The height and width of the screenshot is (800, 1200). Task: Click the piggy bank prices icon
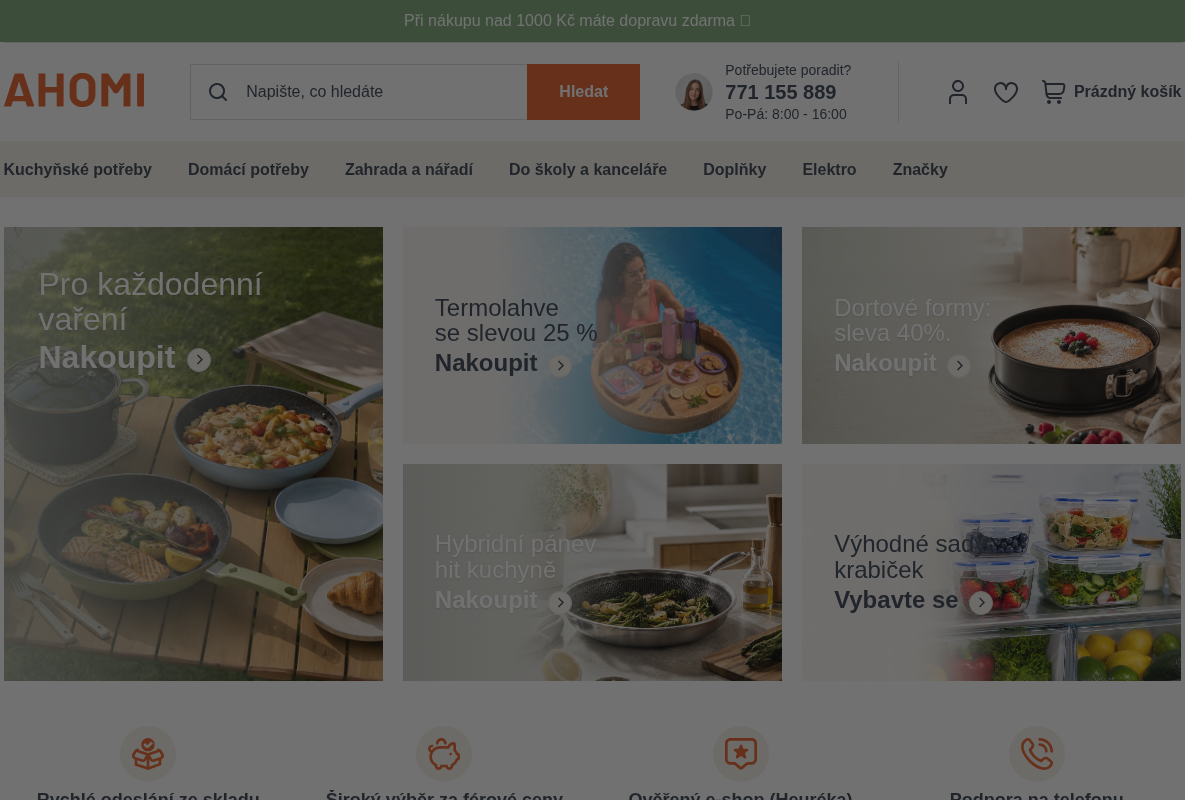coord(444,754)
